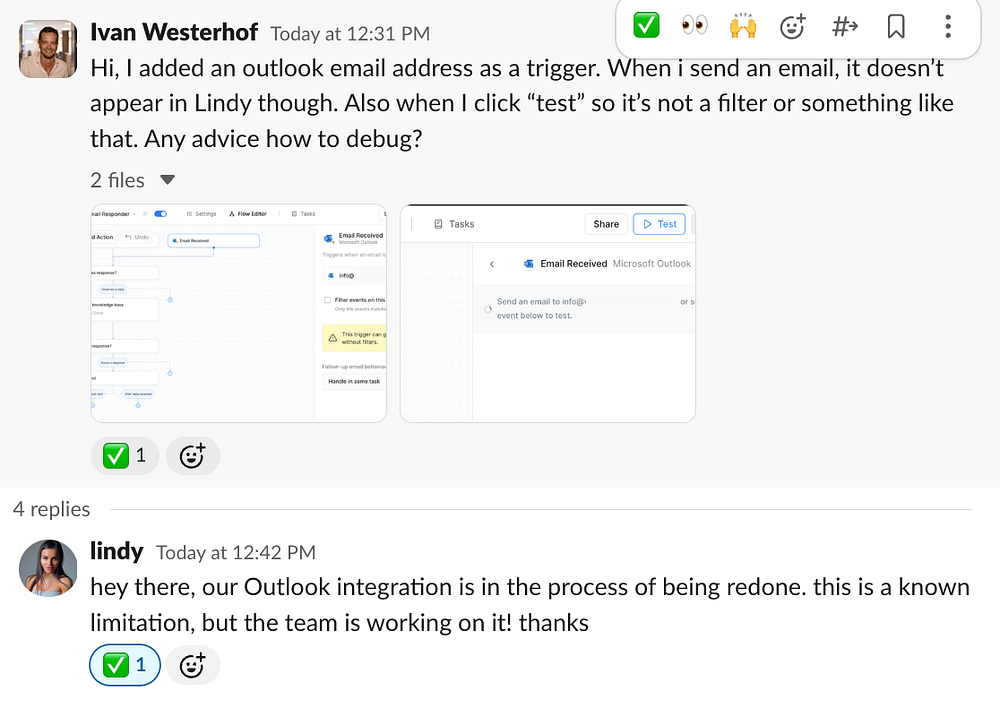Toggle check mark reaction on Ivan's message
This screenshot has width=1000, height=701.
coord(125,456)
